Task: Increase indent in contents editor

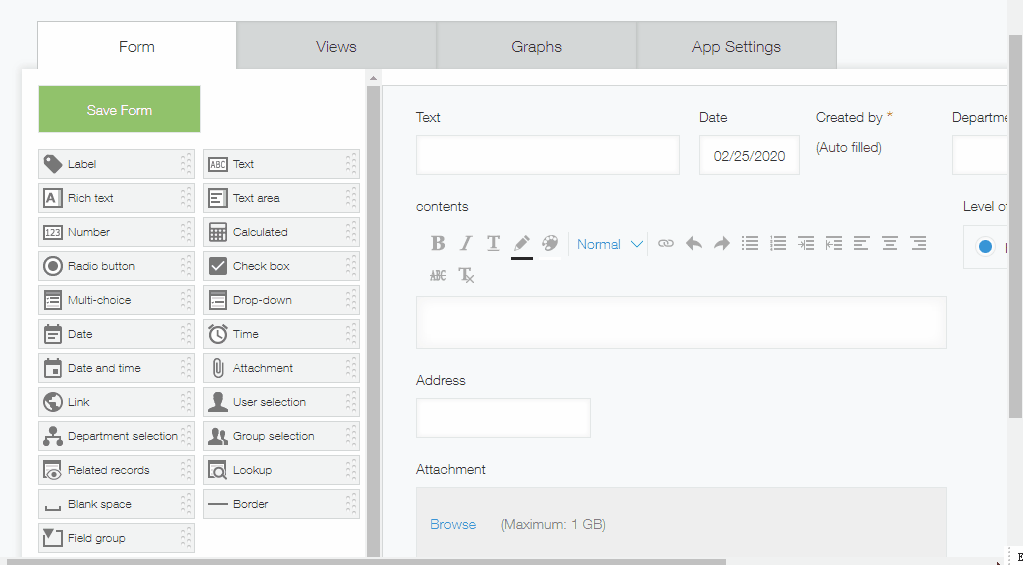Action: click(x=806, y=244)
